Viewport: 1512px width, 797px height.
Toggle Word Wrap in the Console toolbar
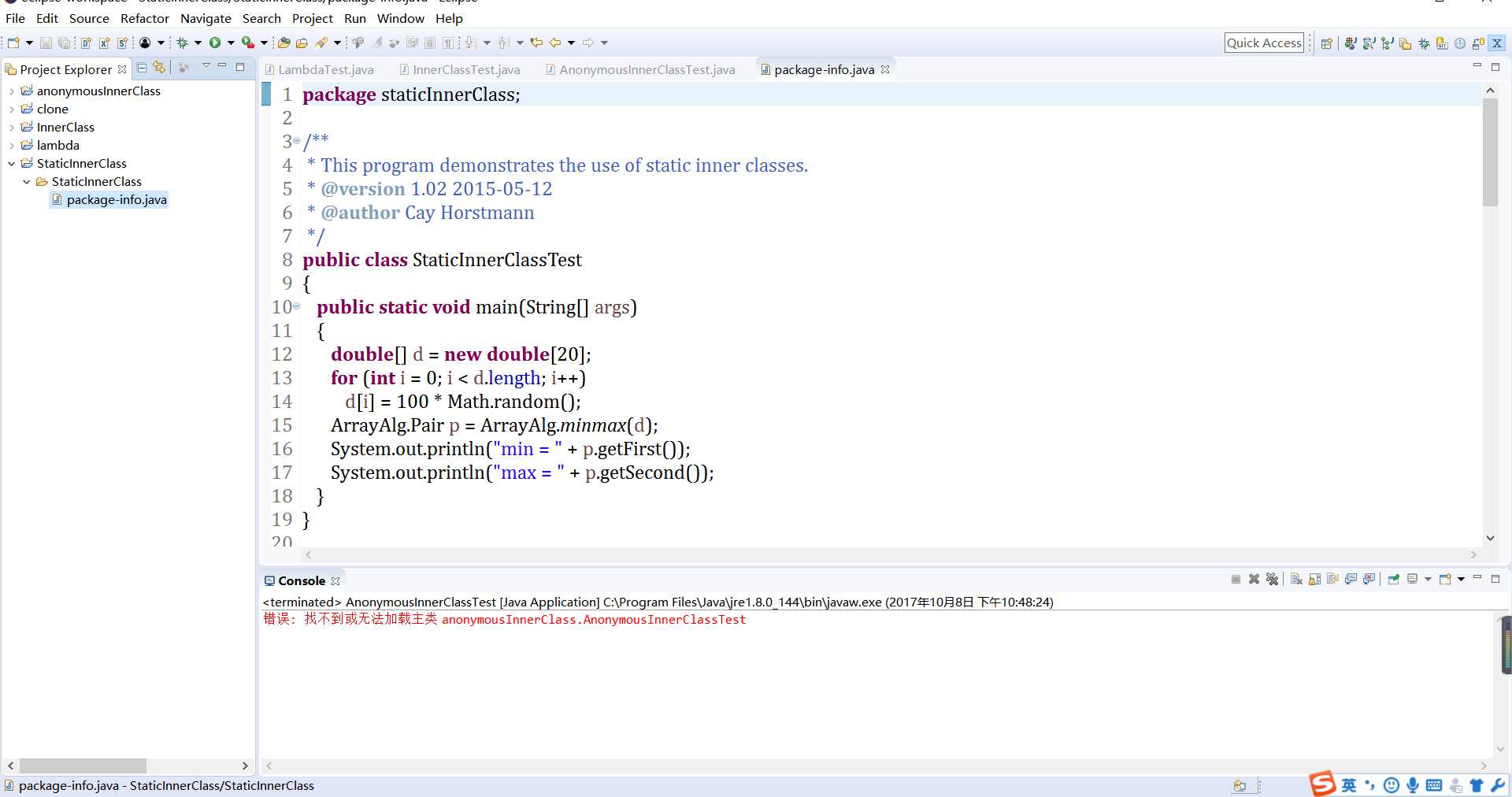[x=1333, y=579]
